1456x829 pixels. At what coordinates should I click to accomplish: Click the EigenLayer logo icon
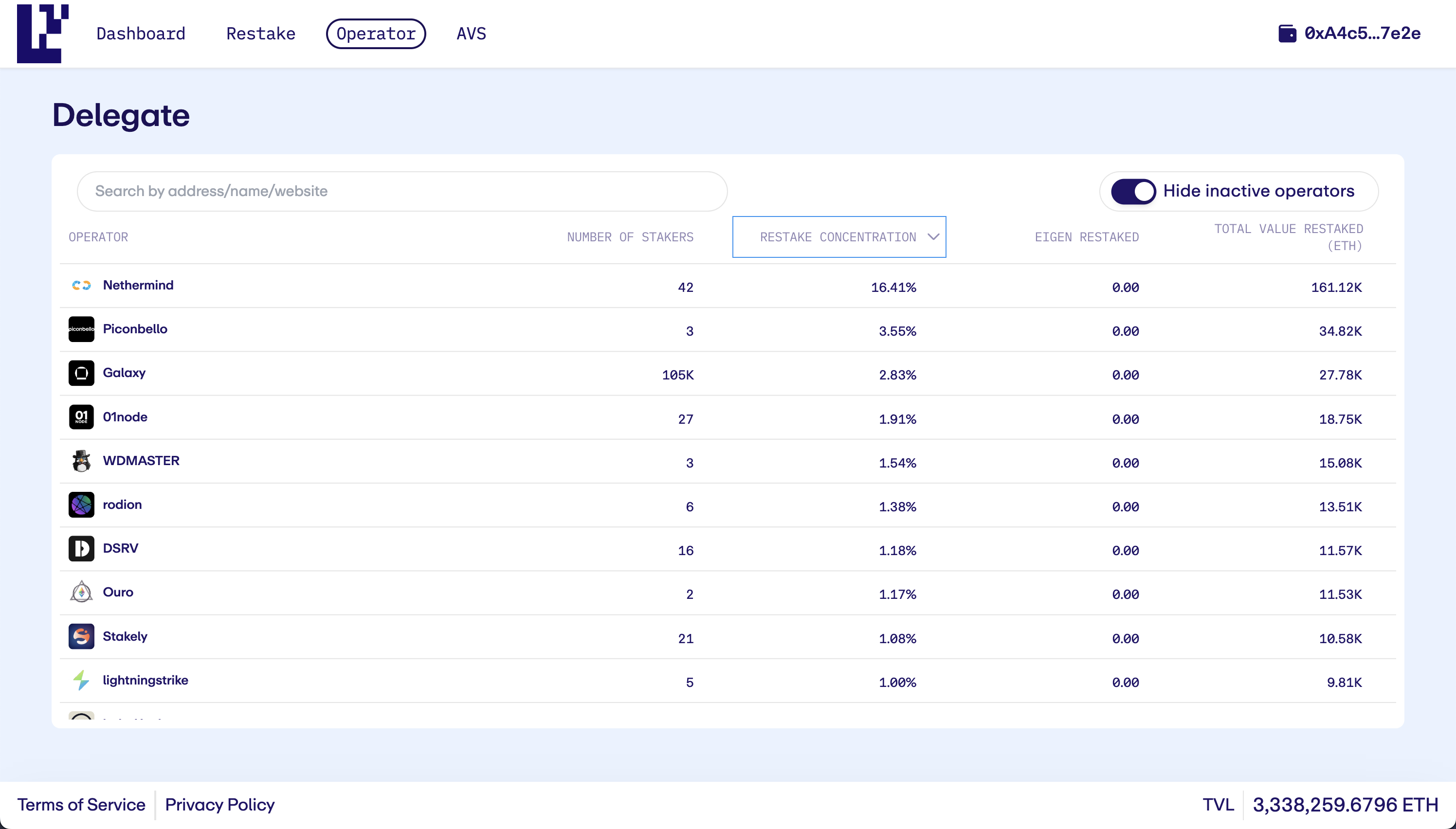(x=43, y=33)
